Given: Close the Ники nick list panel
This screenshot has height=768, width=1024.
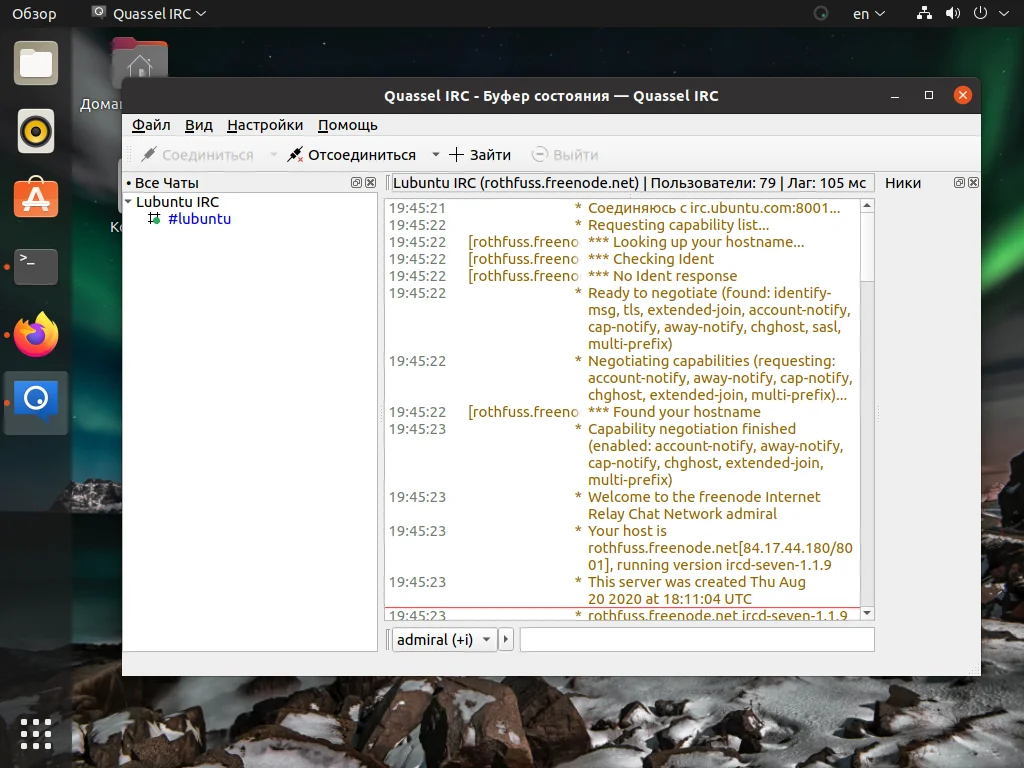Looking at the screenshot, I should (x=973, y=183).
